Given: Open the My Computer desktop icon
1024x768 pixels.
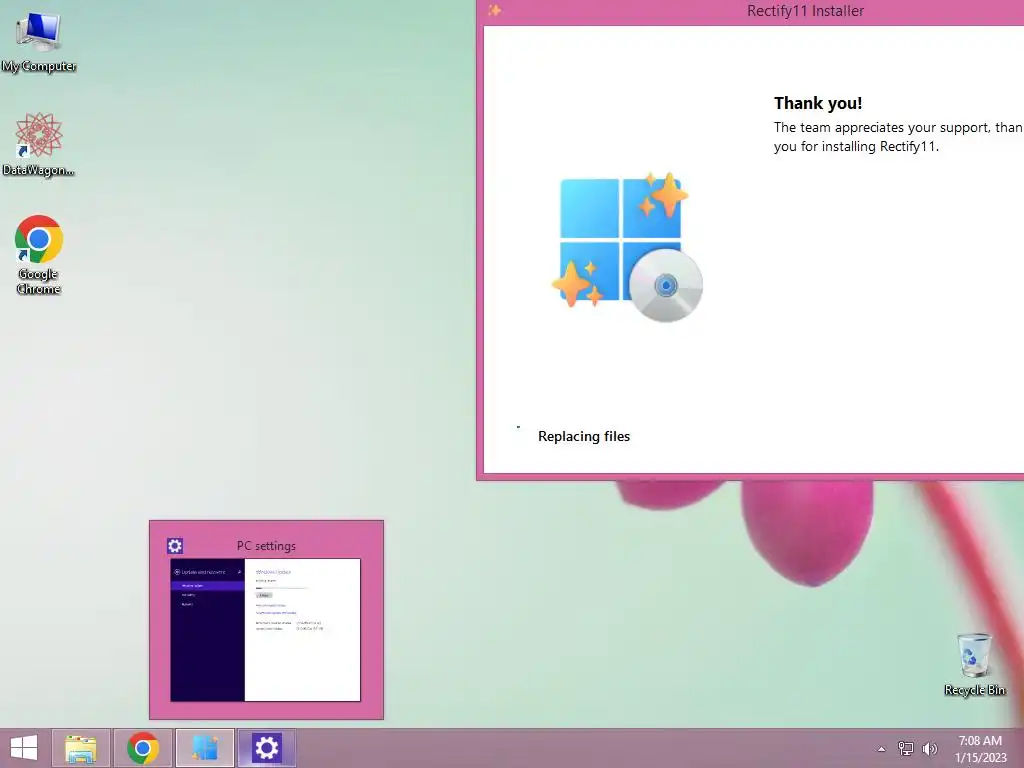Looking at the screenshot, I should point(39,42).
